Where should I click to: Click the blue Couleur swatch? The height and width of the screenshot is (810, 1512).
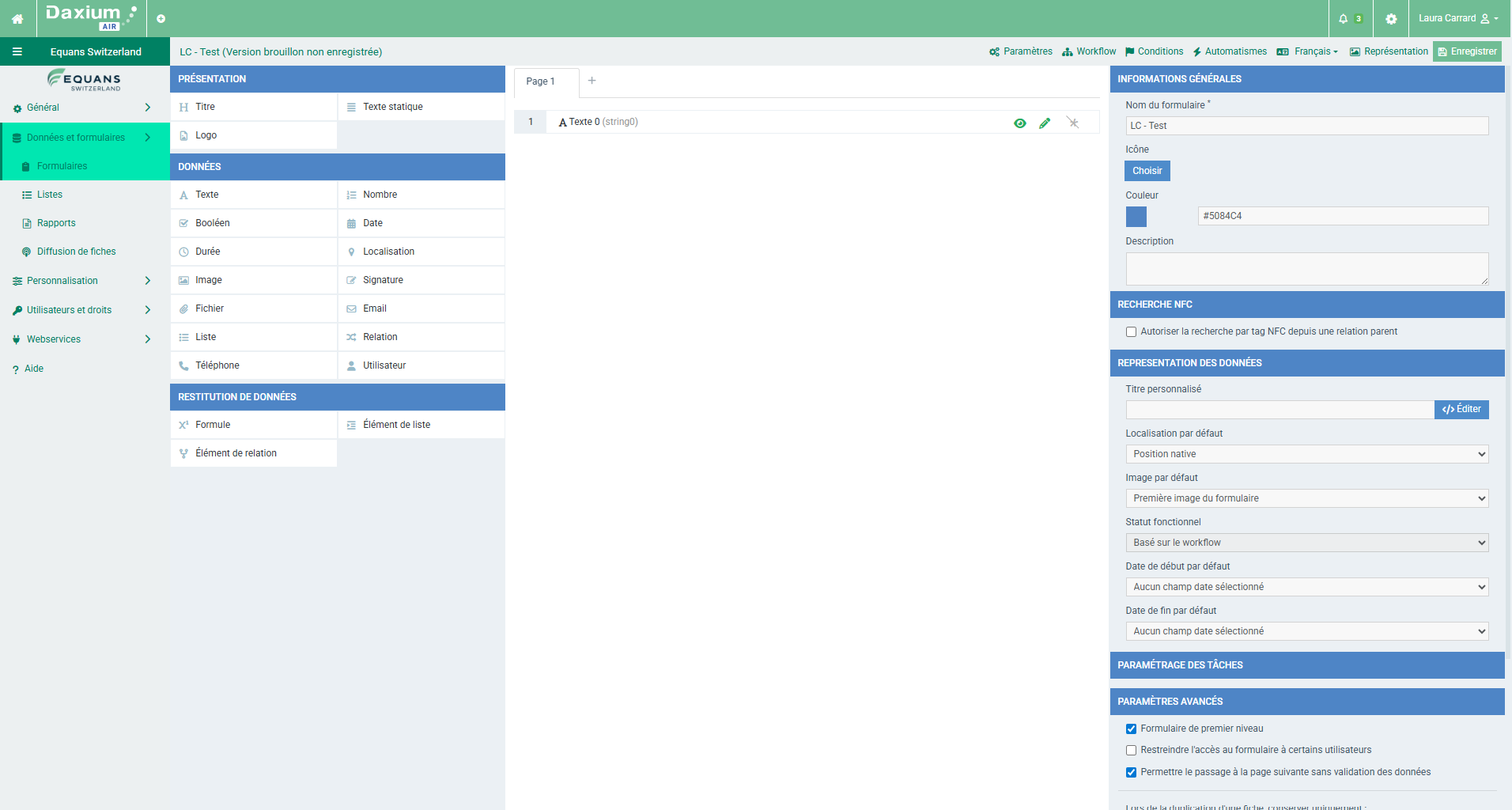pos(1136,217)
